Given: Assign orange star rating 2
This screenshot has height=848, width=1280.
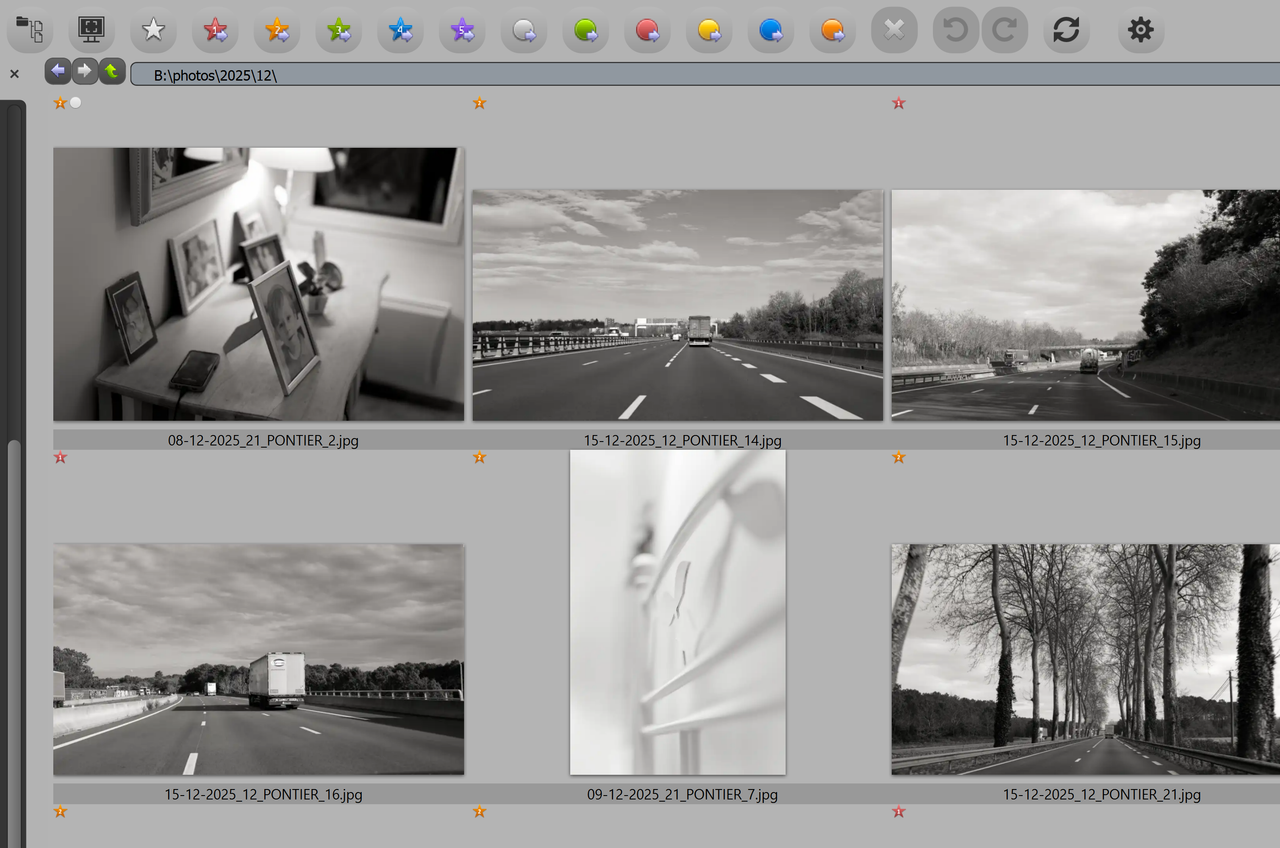Looking at the screenshot, I should click(x=277, y=30).
